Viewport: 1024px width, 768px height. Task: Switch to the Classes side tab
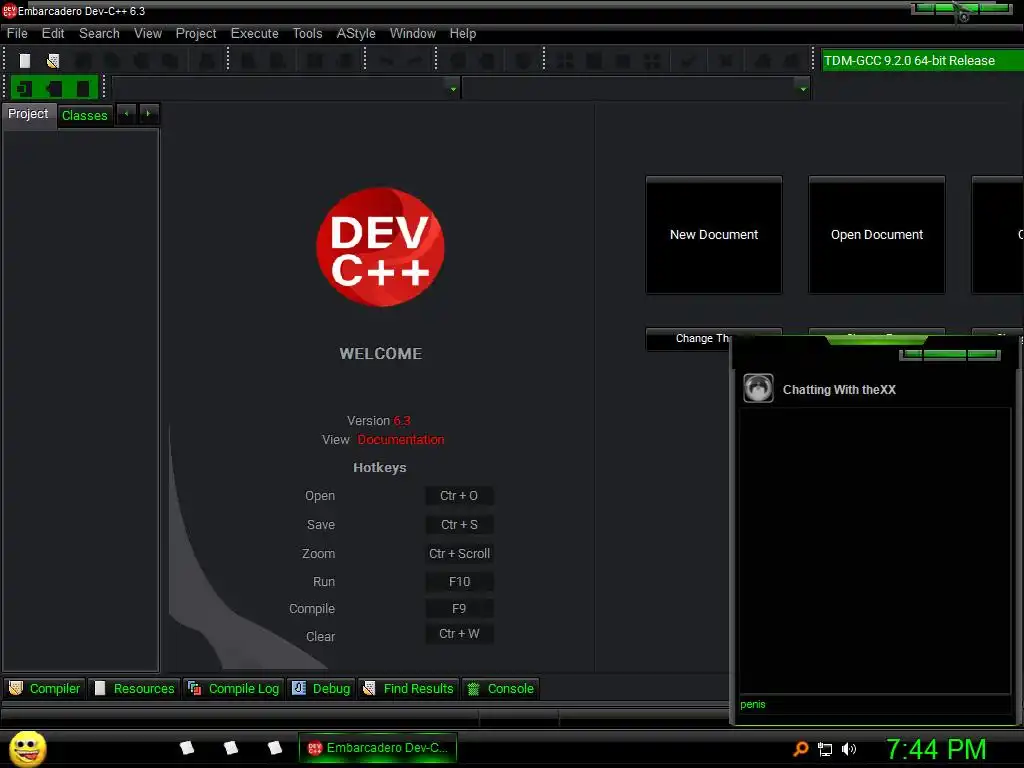[84, 116]
